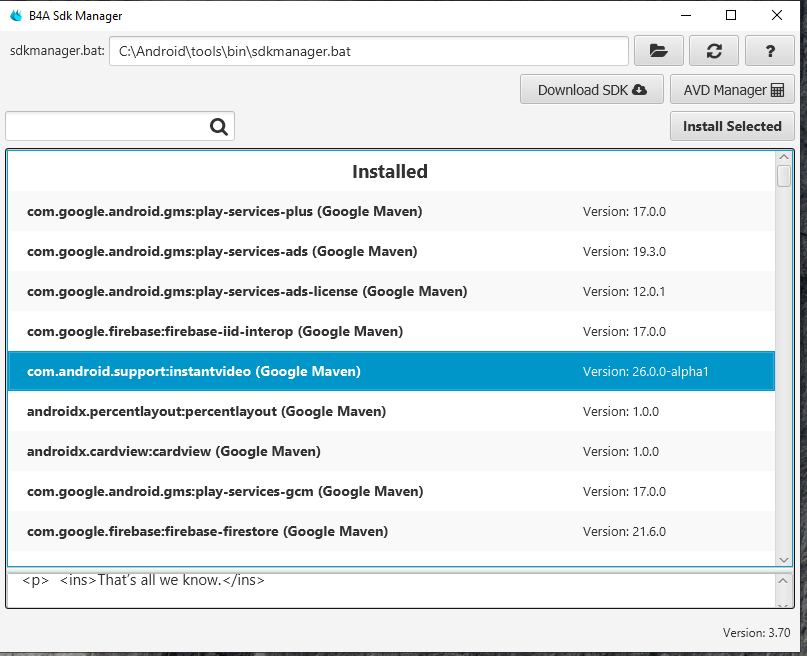Select the androidx percentlayout row
Screen dimensions: 807x656
[390, 411]
